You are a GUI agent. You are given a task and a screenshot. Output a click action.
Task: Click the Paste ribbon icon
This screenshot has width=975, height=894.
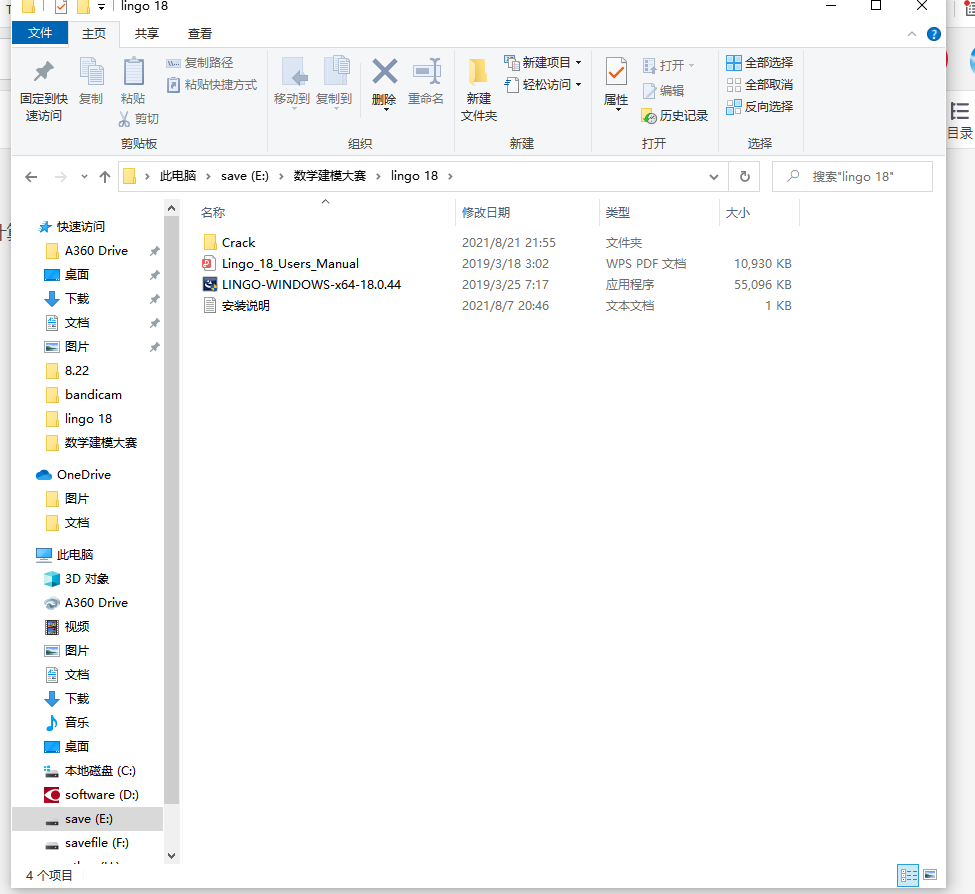pos(133,81)
